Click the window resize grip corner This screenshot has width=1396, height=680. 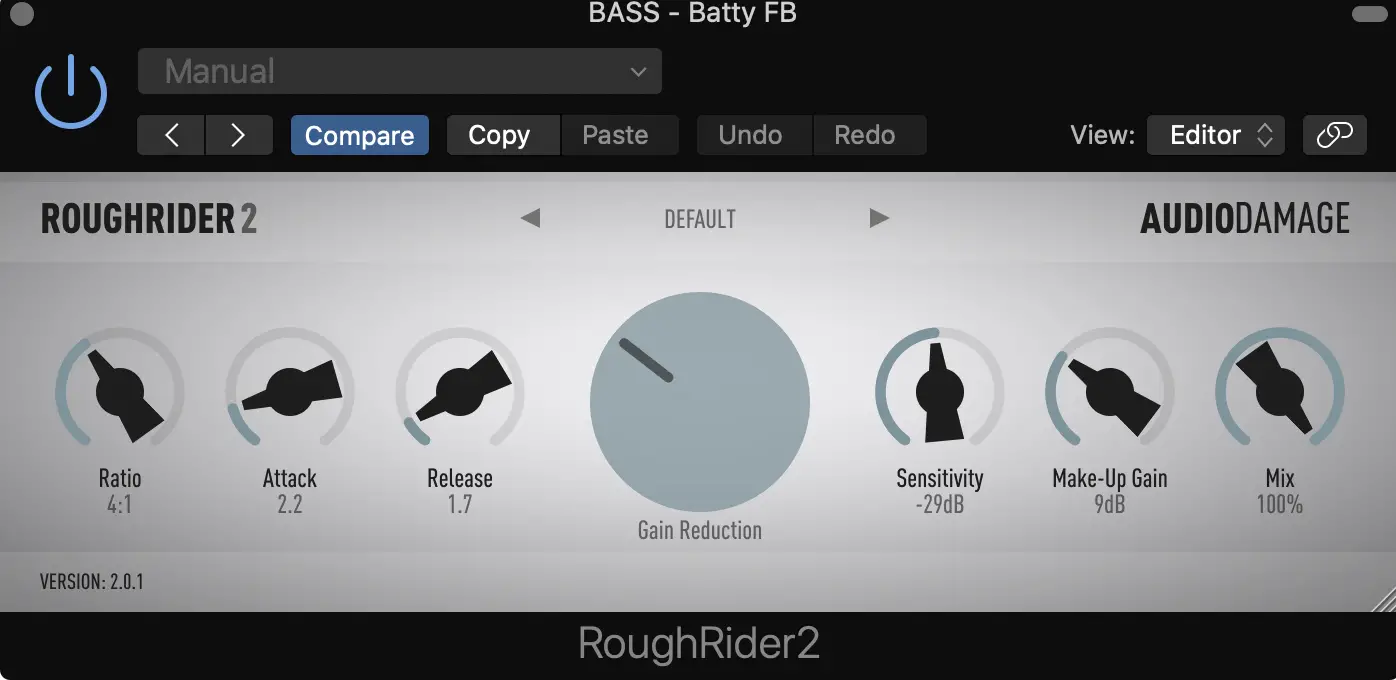(x=1384, y=599)
